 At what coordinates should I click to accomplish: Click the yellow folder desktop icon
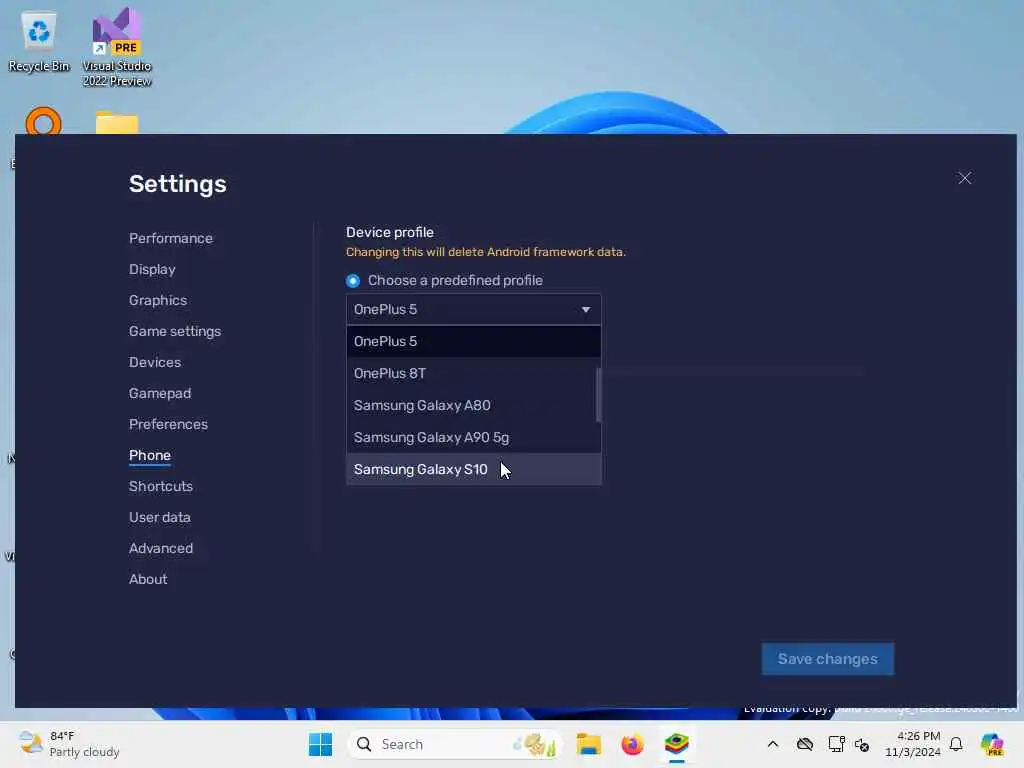point(117,123)
